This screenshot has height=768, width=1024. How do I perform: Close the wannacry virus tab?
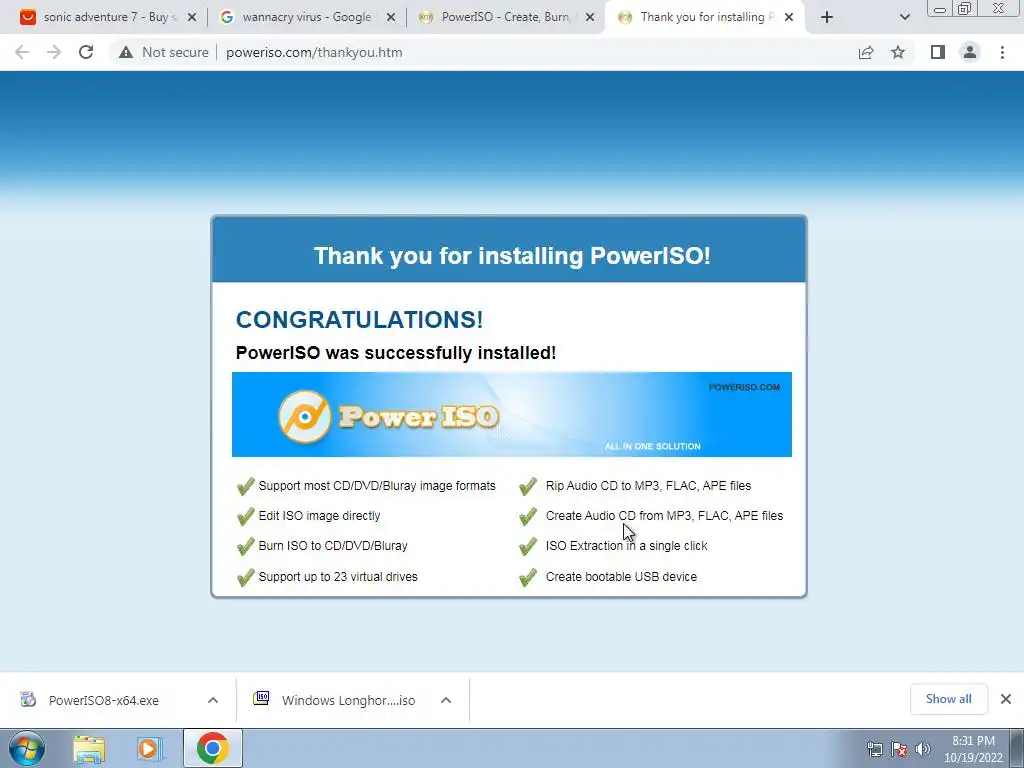pos(391,18)
